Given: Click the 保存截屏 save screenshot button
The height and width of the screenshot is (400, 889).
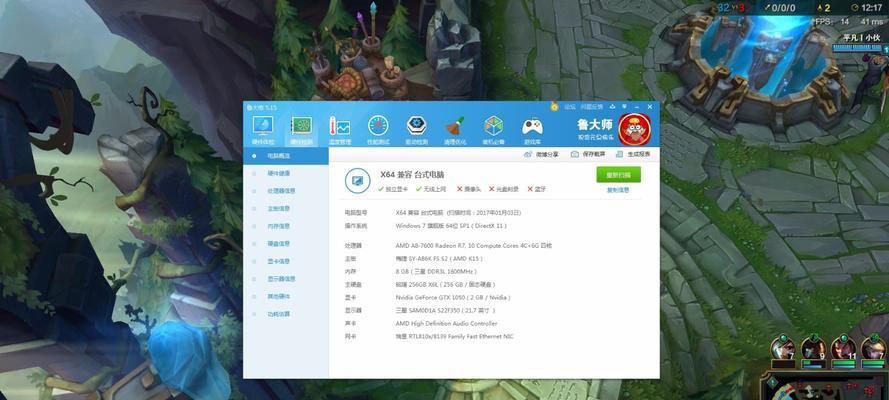Looking at the screenshot, I should tap(587, 154).
